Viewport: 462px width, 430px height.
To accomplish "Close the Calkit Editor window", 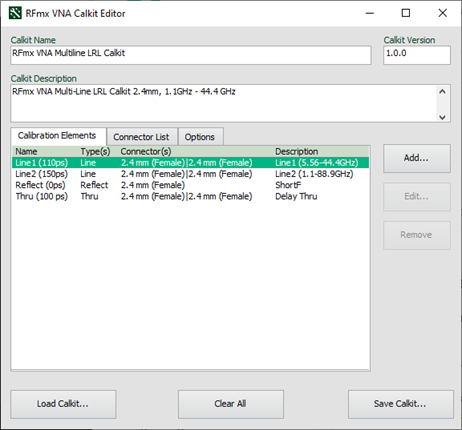I will (x=442, y=13).
